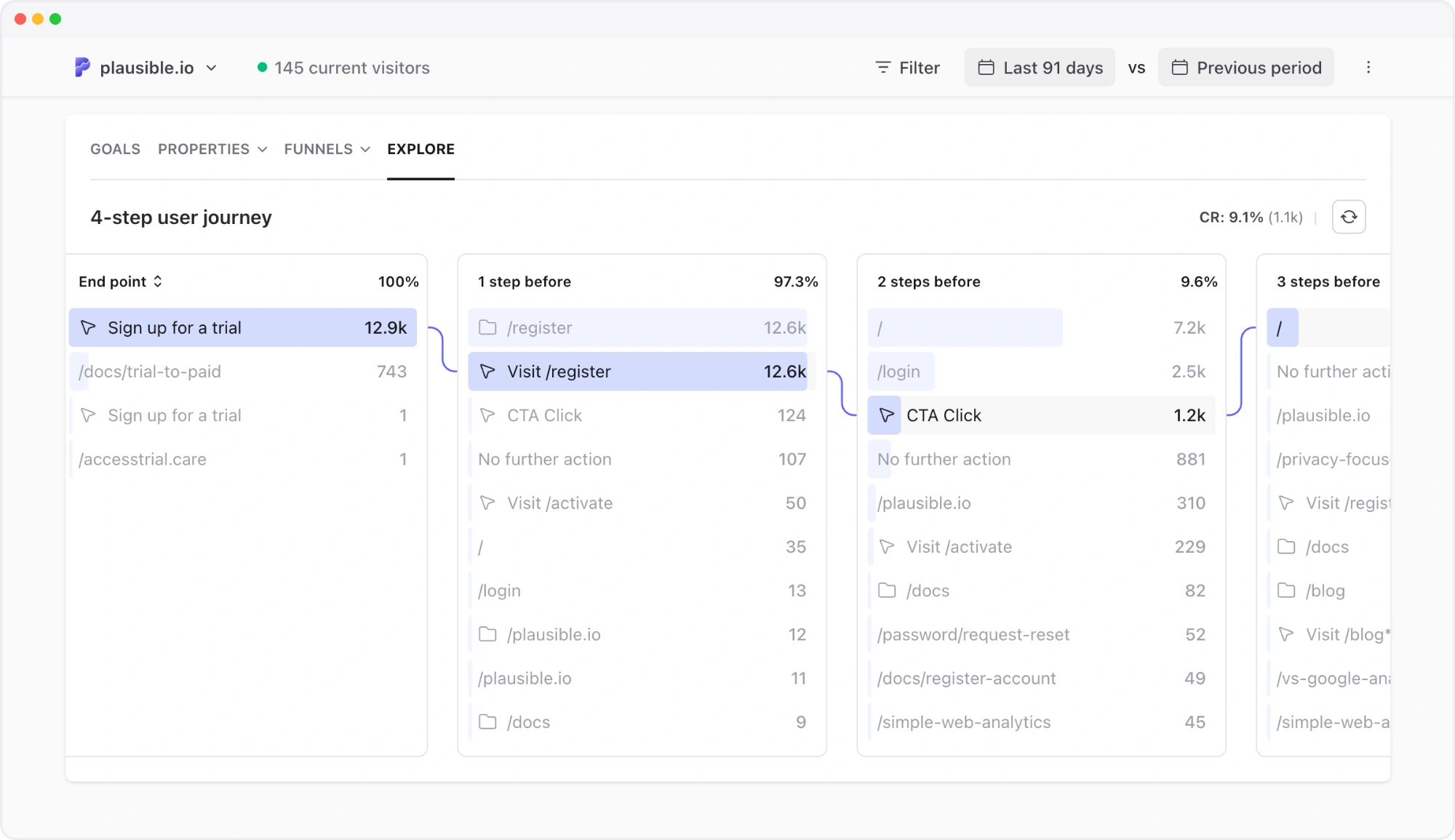1455x840 pixels.
Task: Click the 1 step before column header
Action: click(x=525, y=281)
